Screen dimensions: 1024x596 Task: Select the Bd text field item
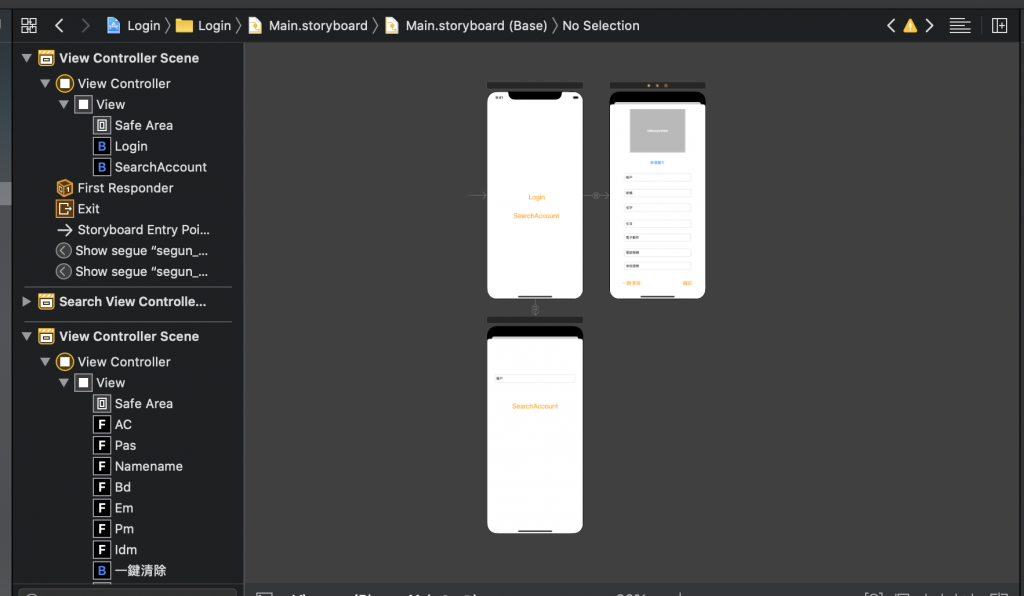tap(112, 487)
